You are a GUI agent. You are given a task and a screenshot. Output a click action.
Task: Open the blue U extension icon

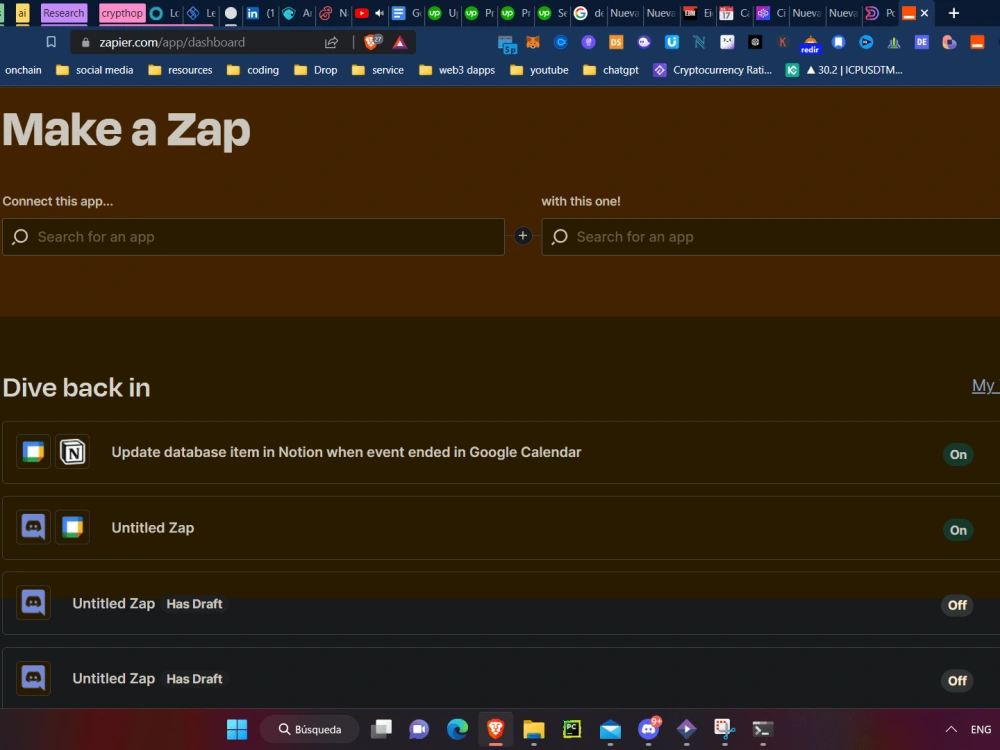[x=672, y=42]
